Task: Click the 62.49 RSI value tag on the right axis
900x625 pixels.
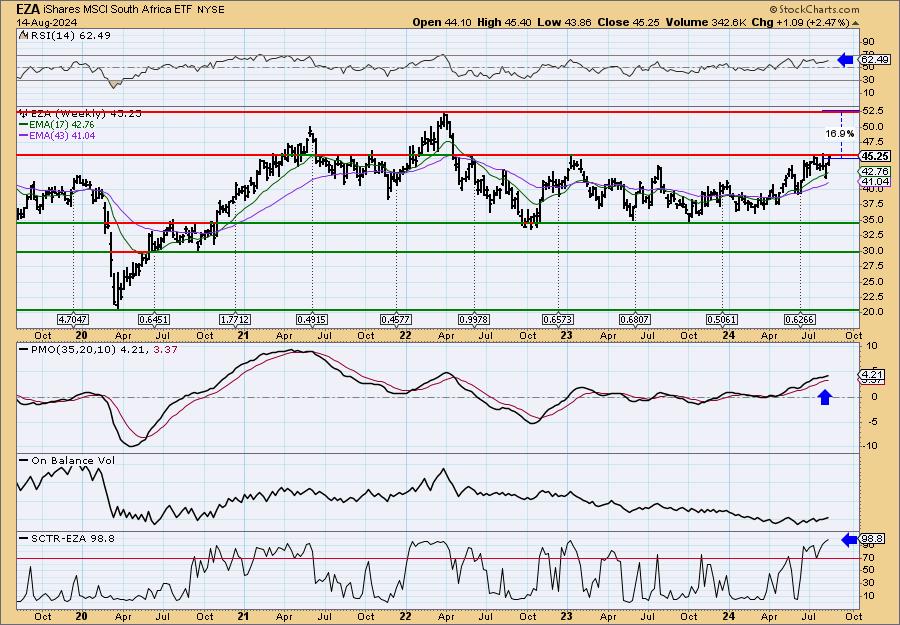Action: tap(875, 59)
